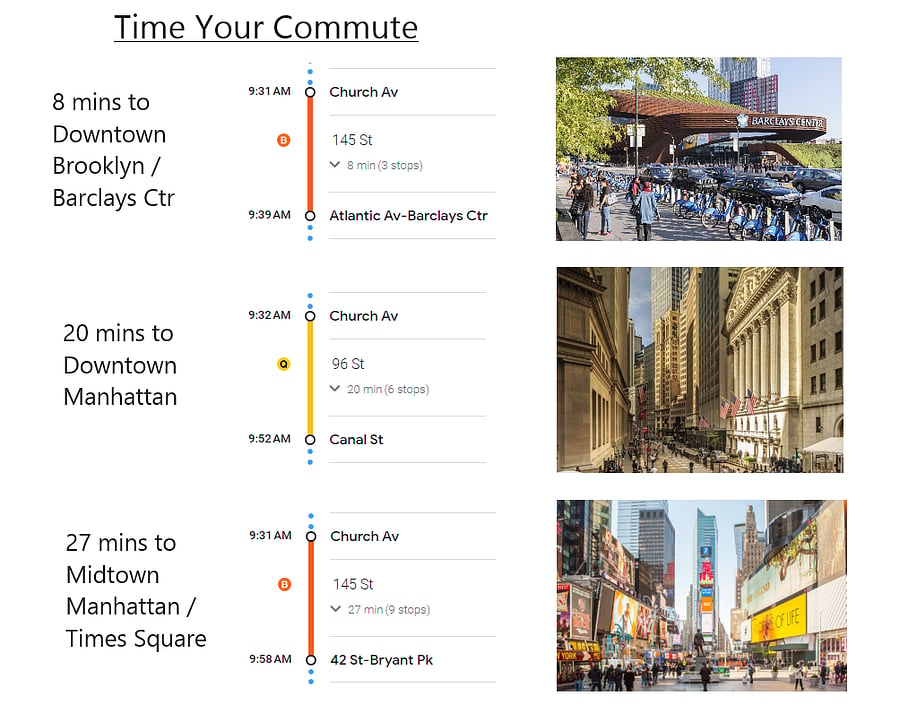Click the orange B train badge beside 8 min route

pyautogui.click(x=284, y=140)
